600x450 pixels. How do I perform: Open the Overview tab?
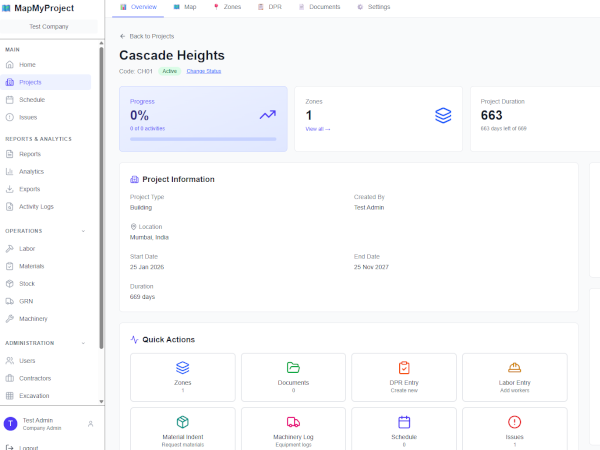pyautogui.click(x=138, y=7)
